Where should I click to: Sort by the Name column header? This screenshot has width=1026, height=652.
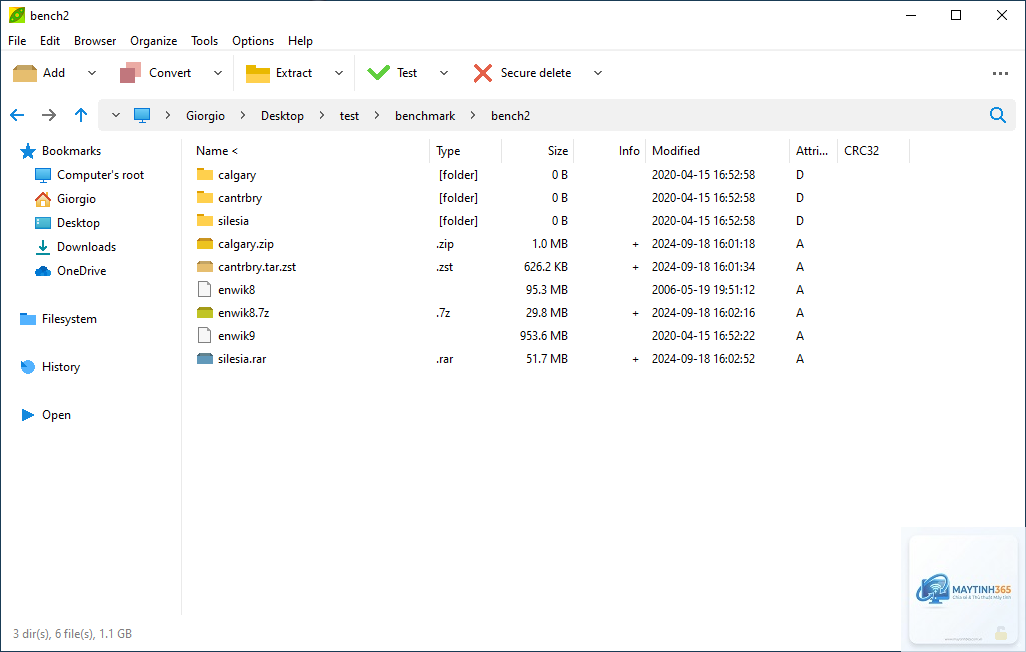pos(306,151)
